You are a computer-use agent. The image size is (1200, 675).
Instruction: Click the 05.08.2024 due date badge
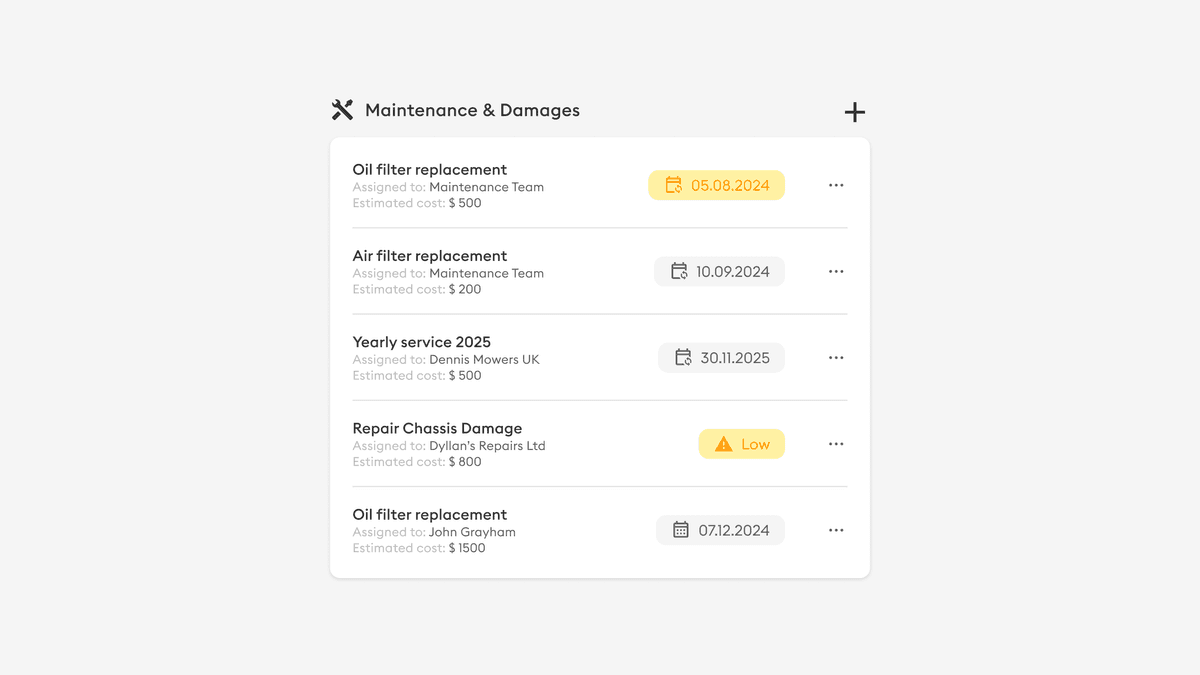(716, 185)
